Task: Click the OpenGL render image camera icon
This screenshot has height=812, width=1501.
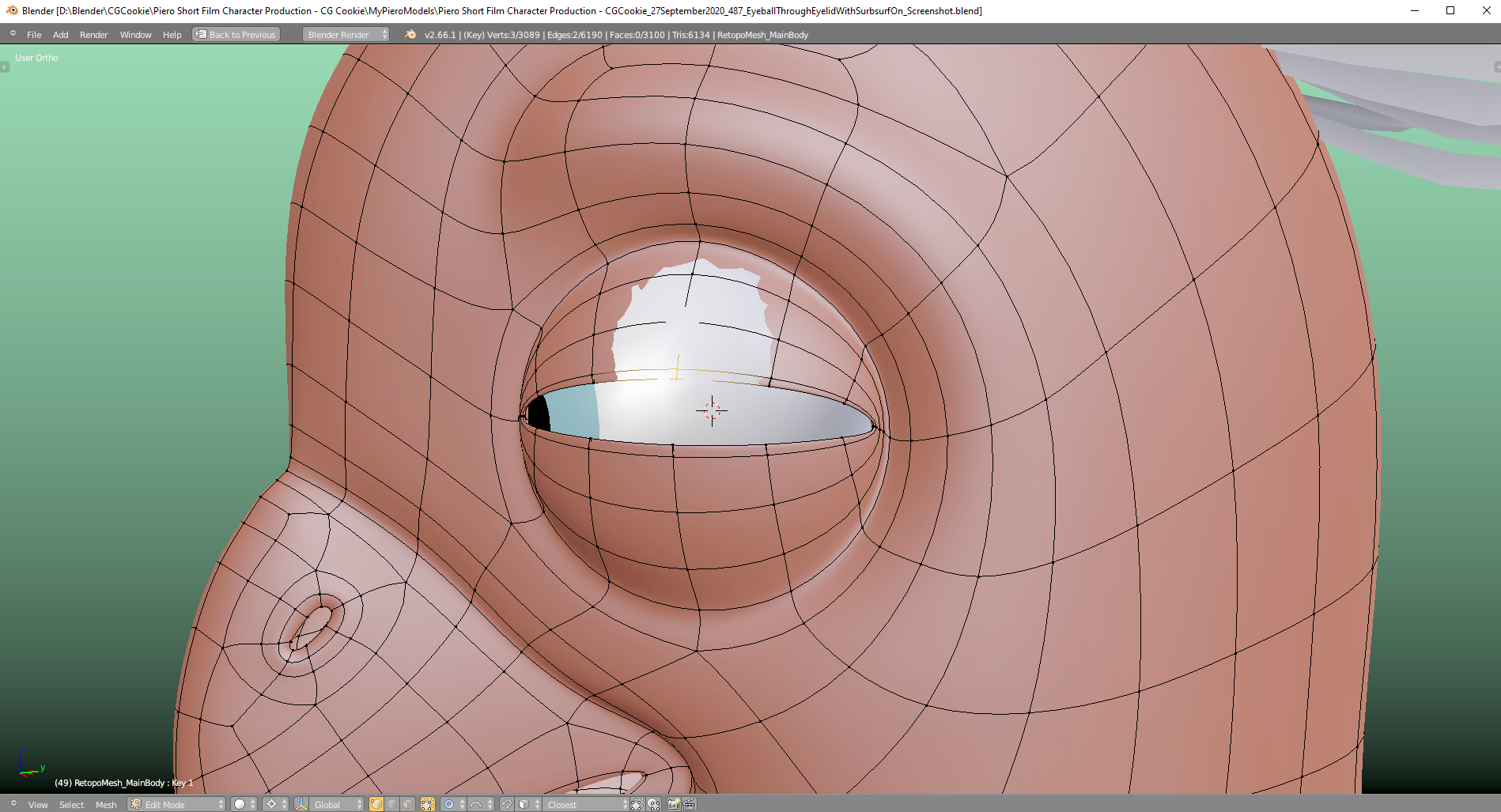Action: click(x=673, y=804)
